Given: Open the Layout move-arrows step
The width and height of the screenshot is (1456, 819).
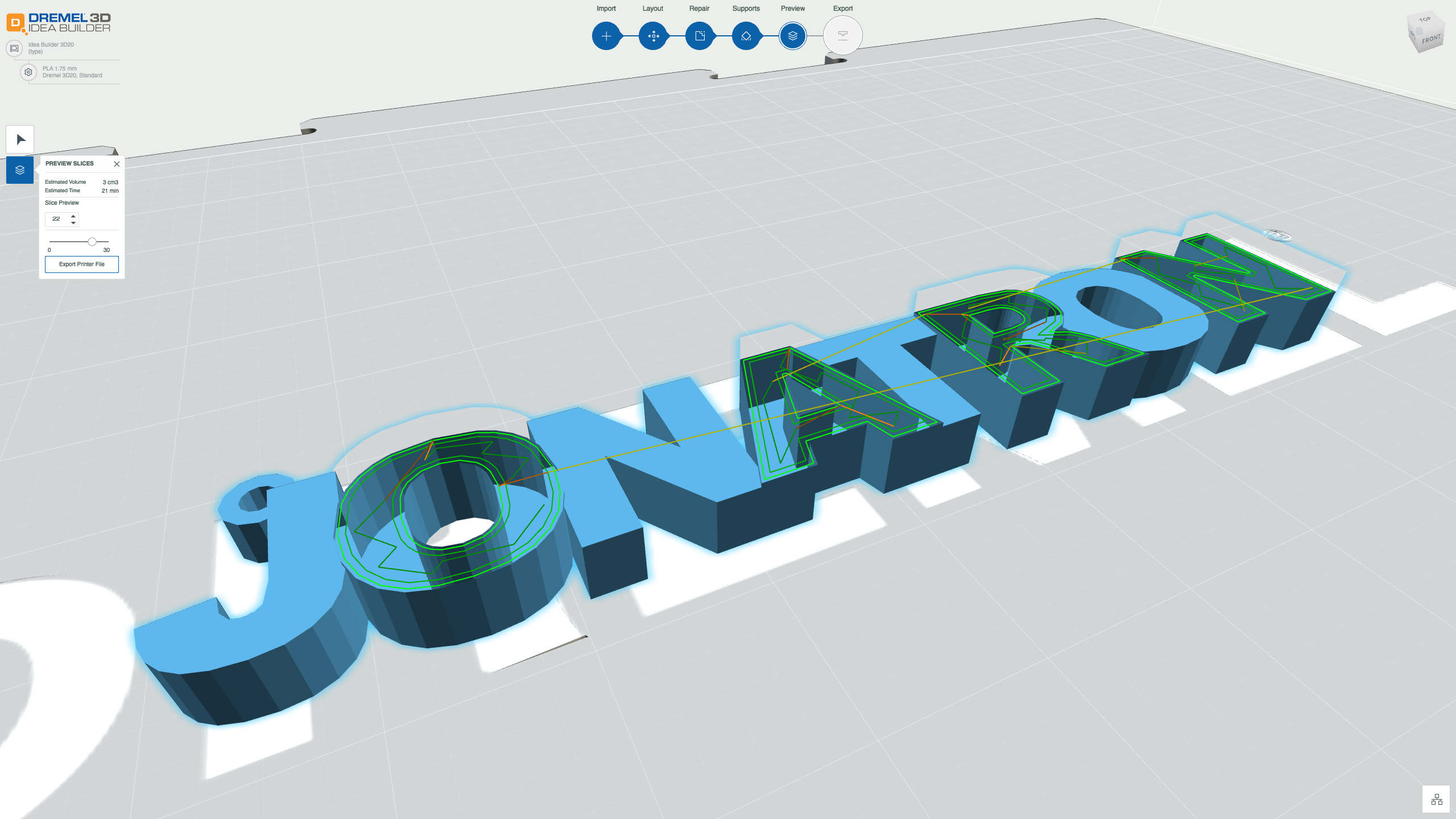Looking at the screenshot, I should 653,36.
